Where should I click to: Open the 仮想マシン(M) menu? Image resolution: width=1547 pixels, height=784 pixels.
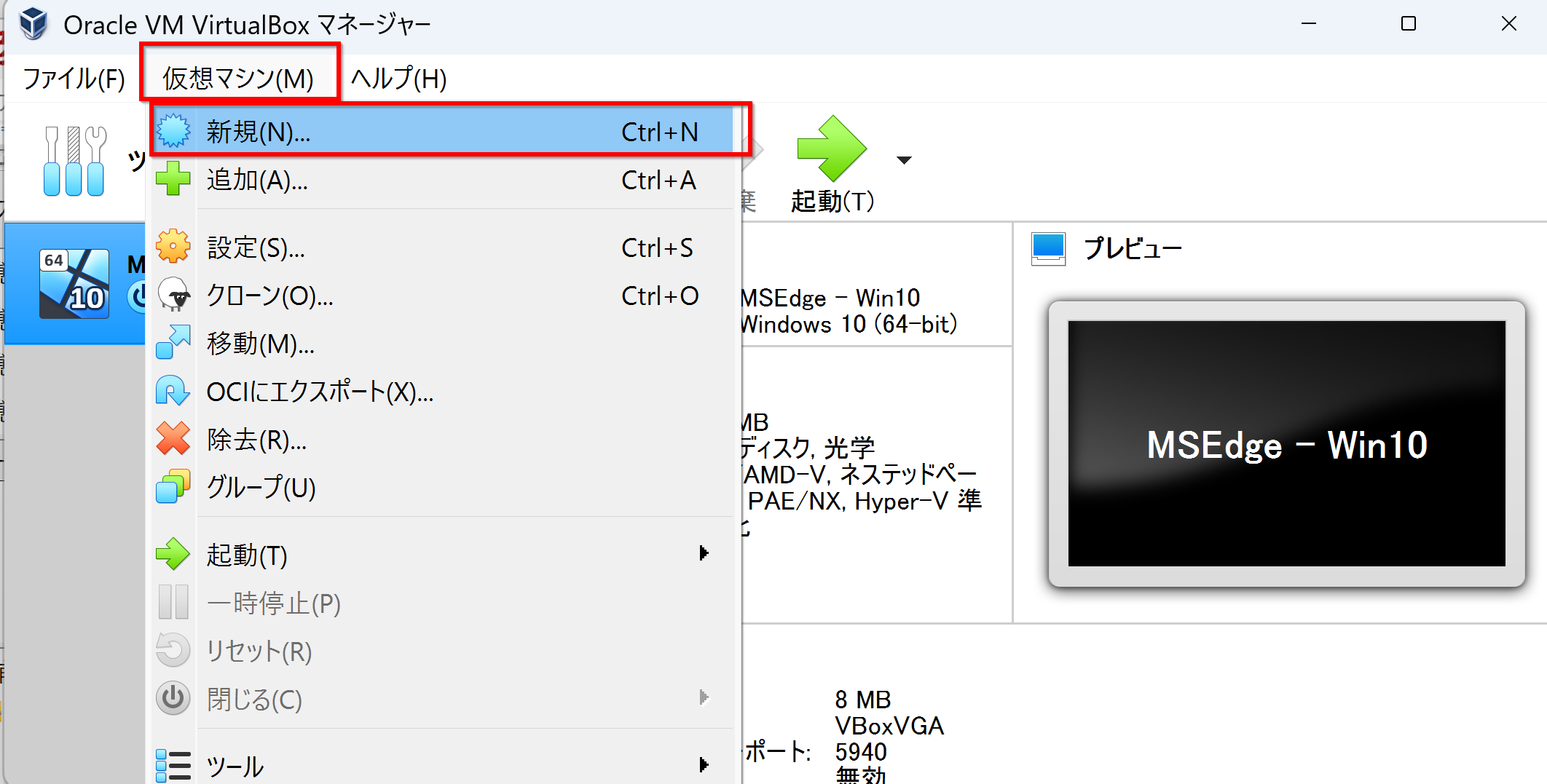(x=239, y=78)
